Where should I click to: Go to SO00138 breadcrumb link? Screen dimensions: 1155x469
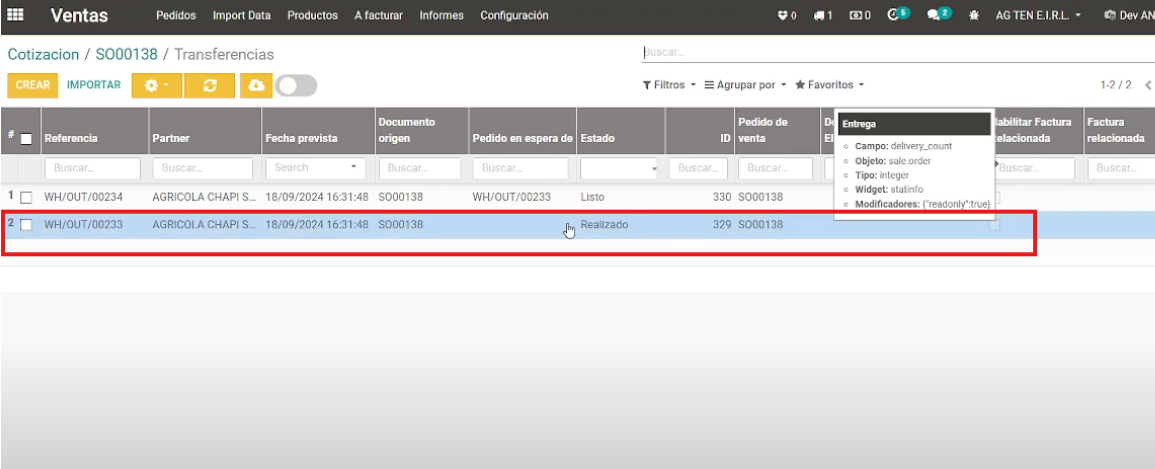coord(127,54)
